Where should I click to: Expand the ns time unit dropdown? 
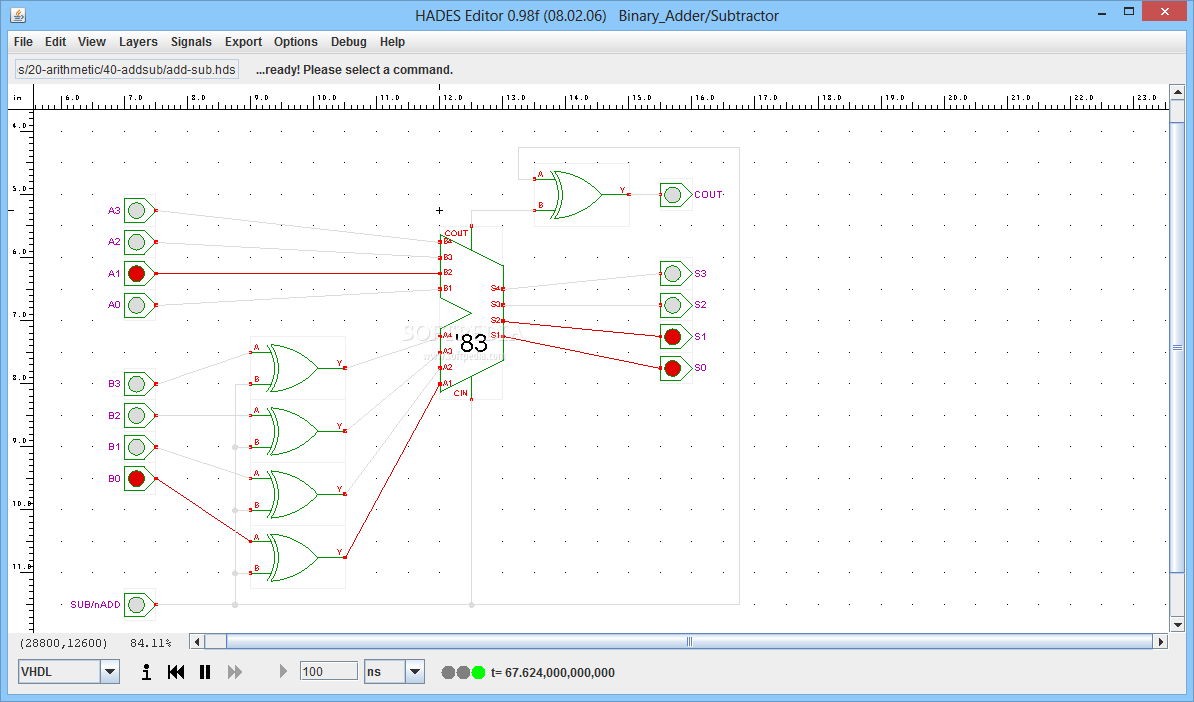pos(415,672)
